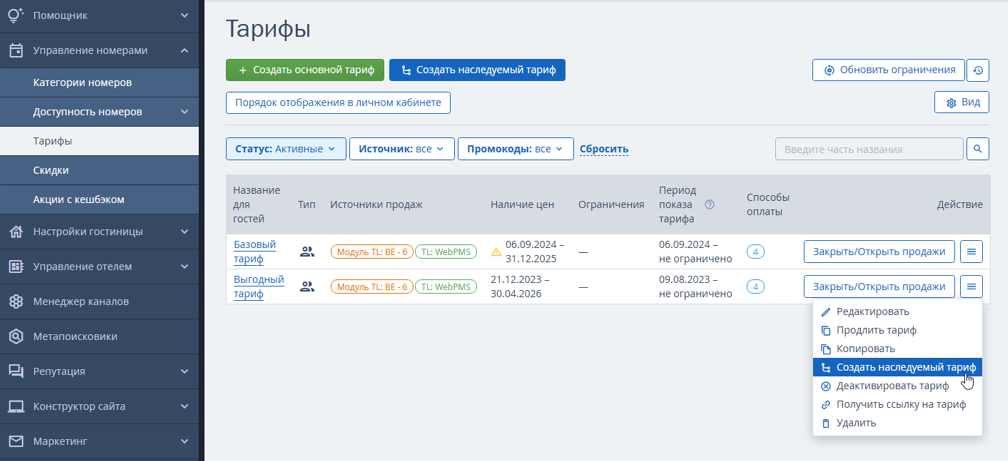Click the restrictions history clock icon button
Image resolution: width=1008 pixels, height=461 pixels.
(978, 70)
